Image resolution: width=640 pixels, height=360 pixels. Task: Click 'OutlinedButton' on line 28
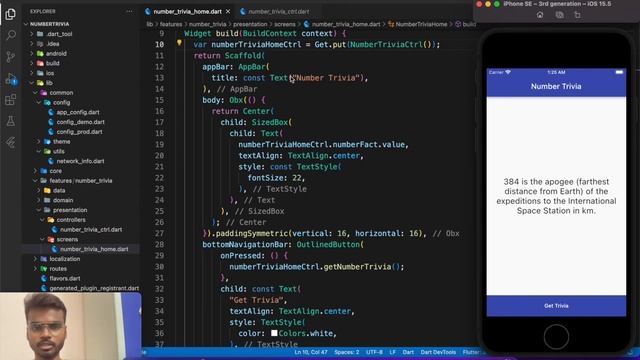tap(328, 244)
